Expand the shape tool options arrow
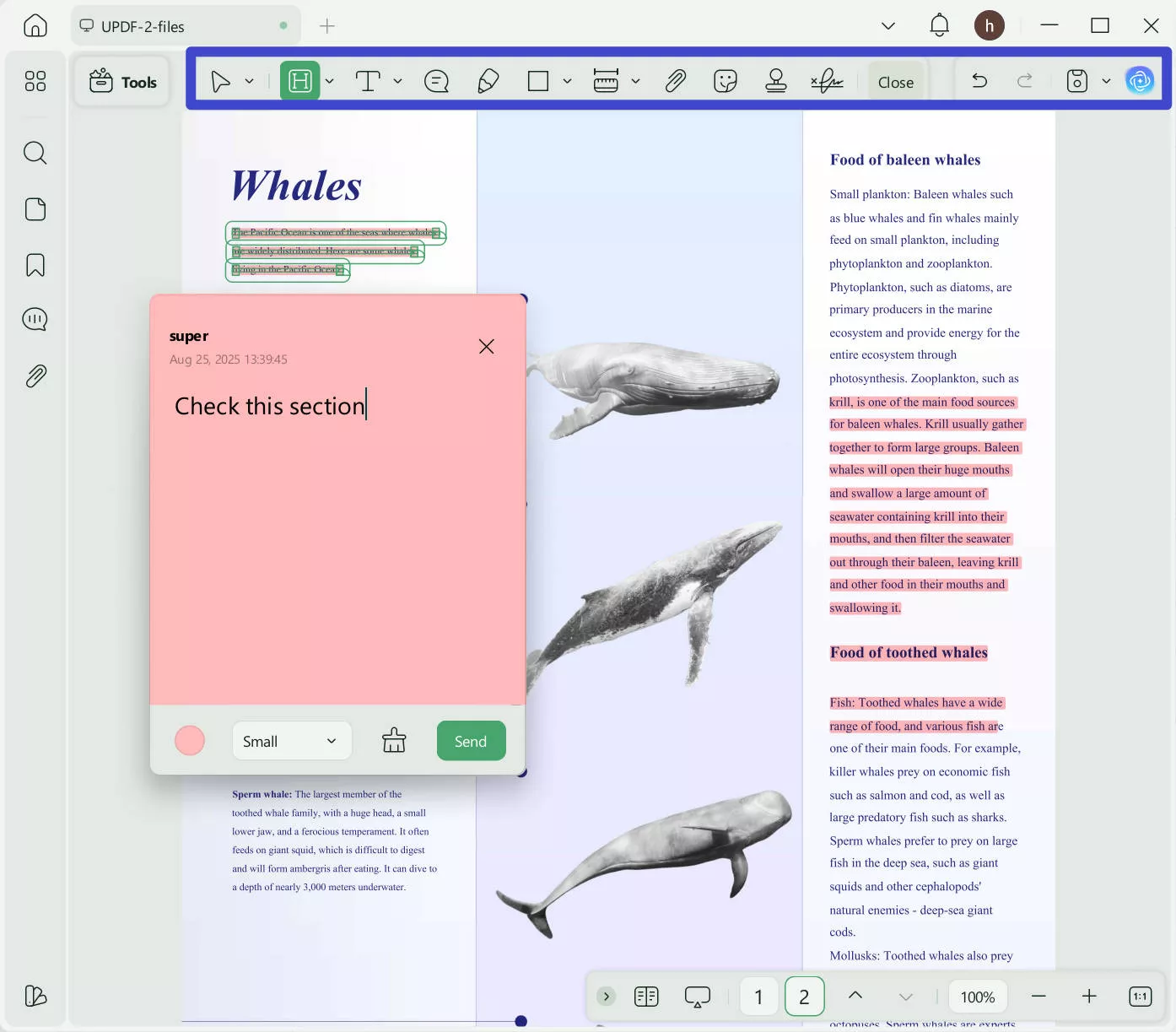Screen dimensions: 1176x1032 [567, 81]
